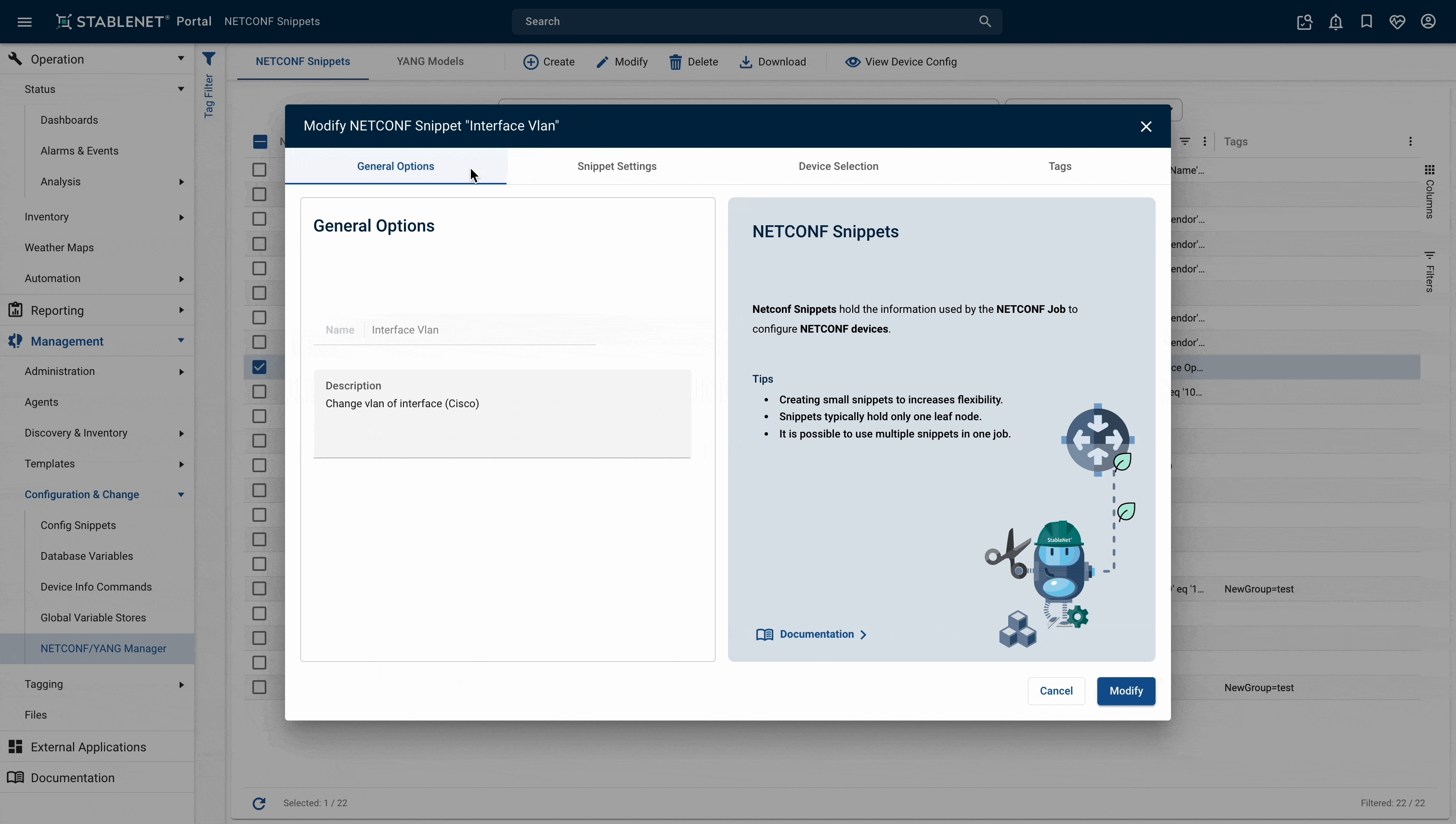Click the column filter icon left of Tags
This screenshot has height=824, width=1456.
click(x=1185, y=142)
